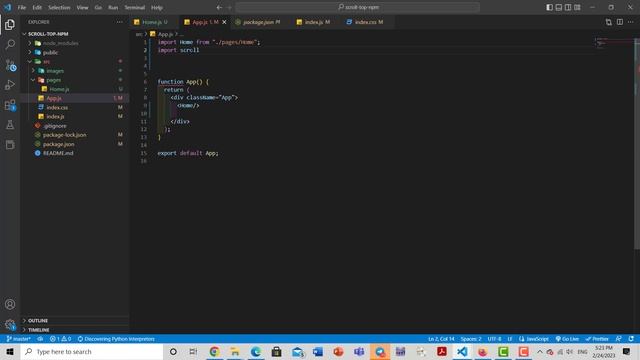Open index.js in the file tree
This screenshot has width=640, height=360.
coord(75,116)
